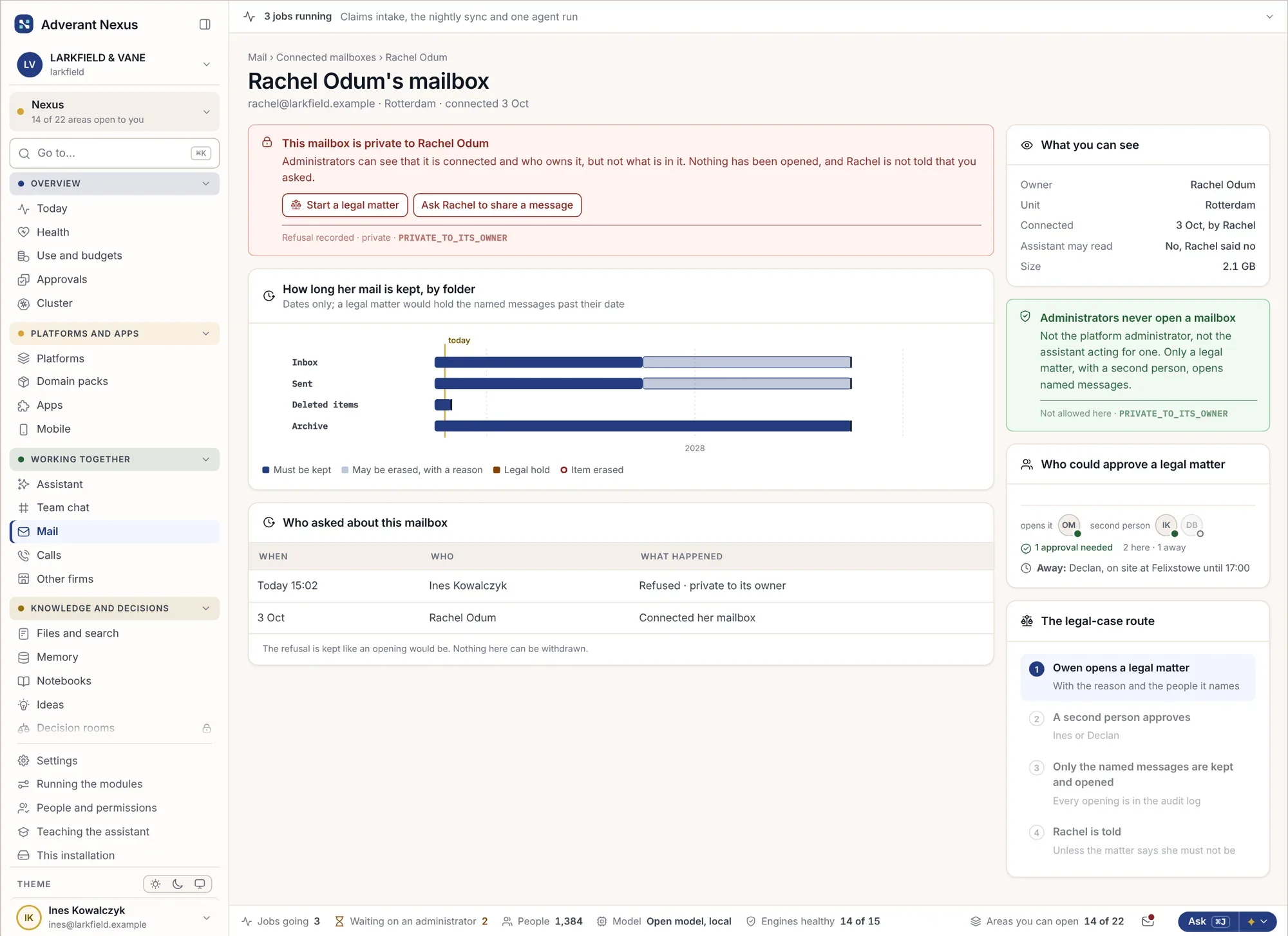This screenshot has height=936, width=1288.
Task: Click the Go to search field
Action: pos(115,153)
